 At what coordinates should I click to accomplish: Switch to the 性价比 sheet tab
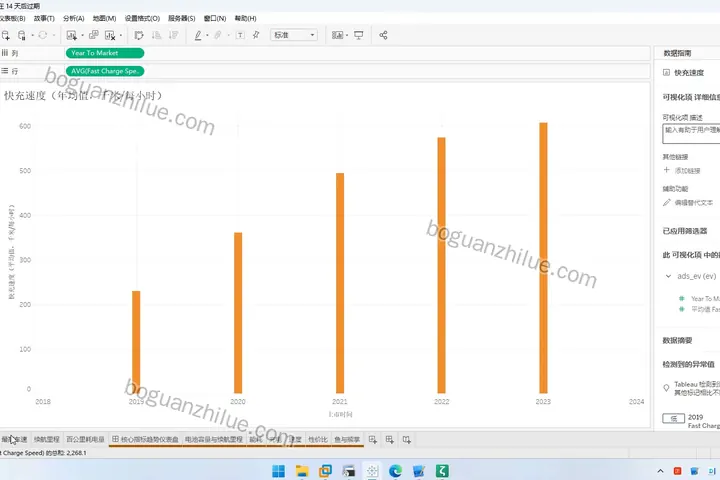tap(318, 440)
